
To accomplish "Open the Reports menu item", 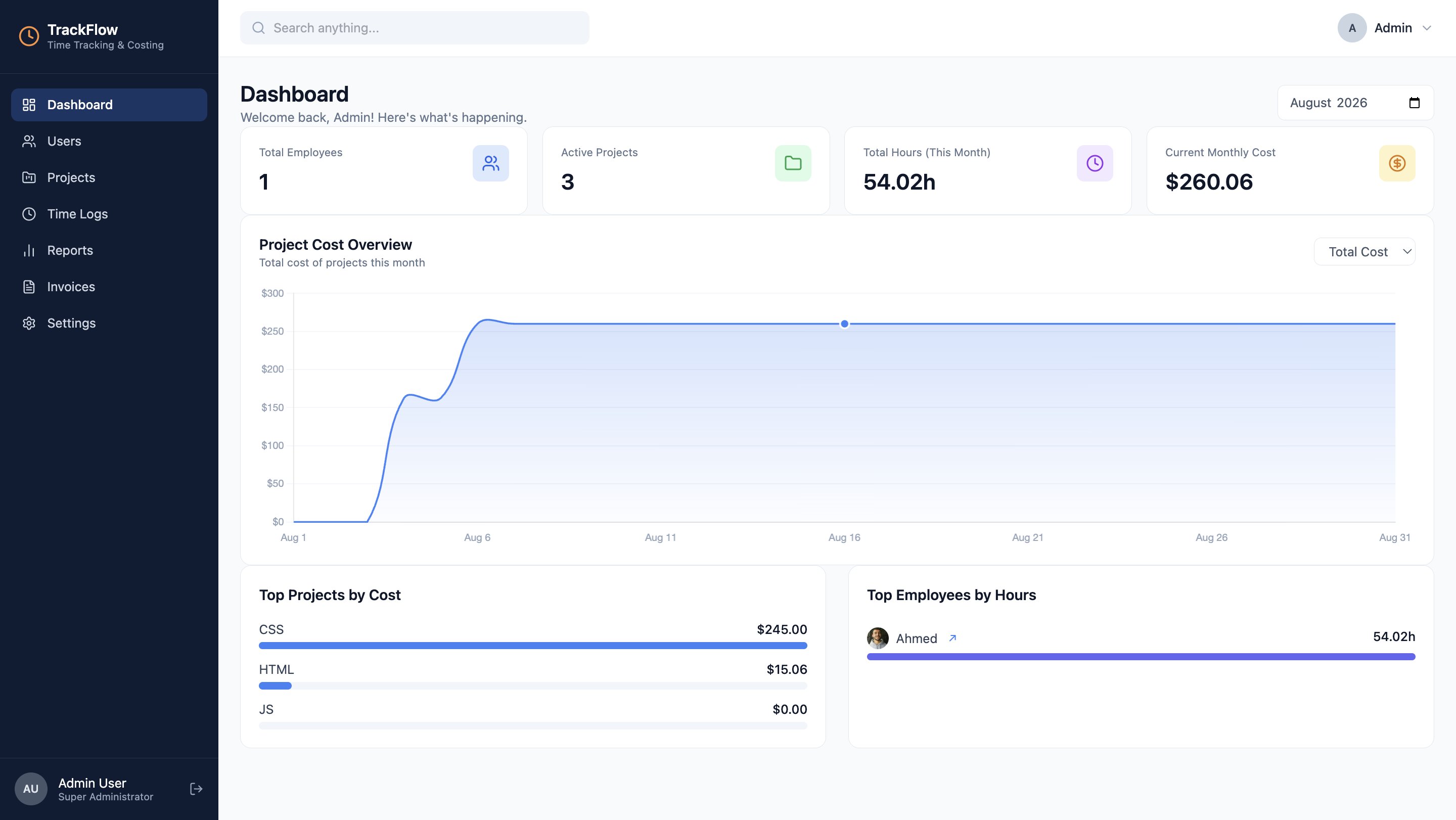I will tap(109, 250).
